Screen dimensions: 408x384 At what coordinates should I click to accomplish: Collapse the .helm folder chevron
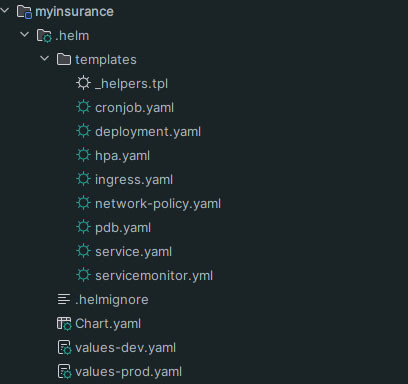pos(24,34)
